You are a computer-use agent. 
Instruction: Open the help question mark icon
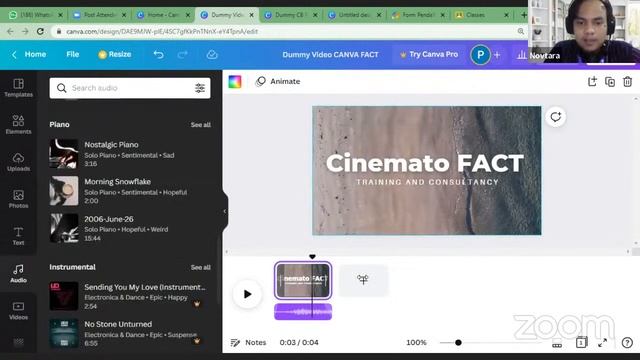tap(627, 342)
